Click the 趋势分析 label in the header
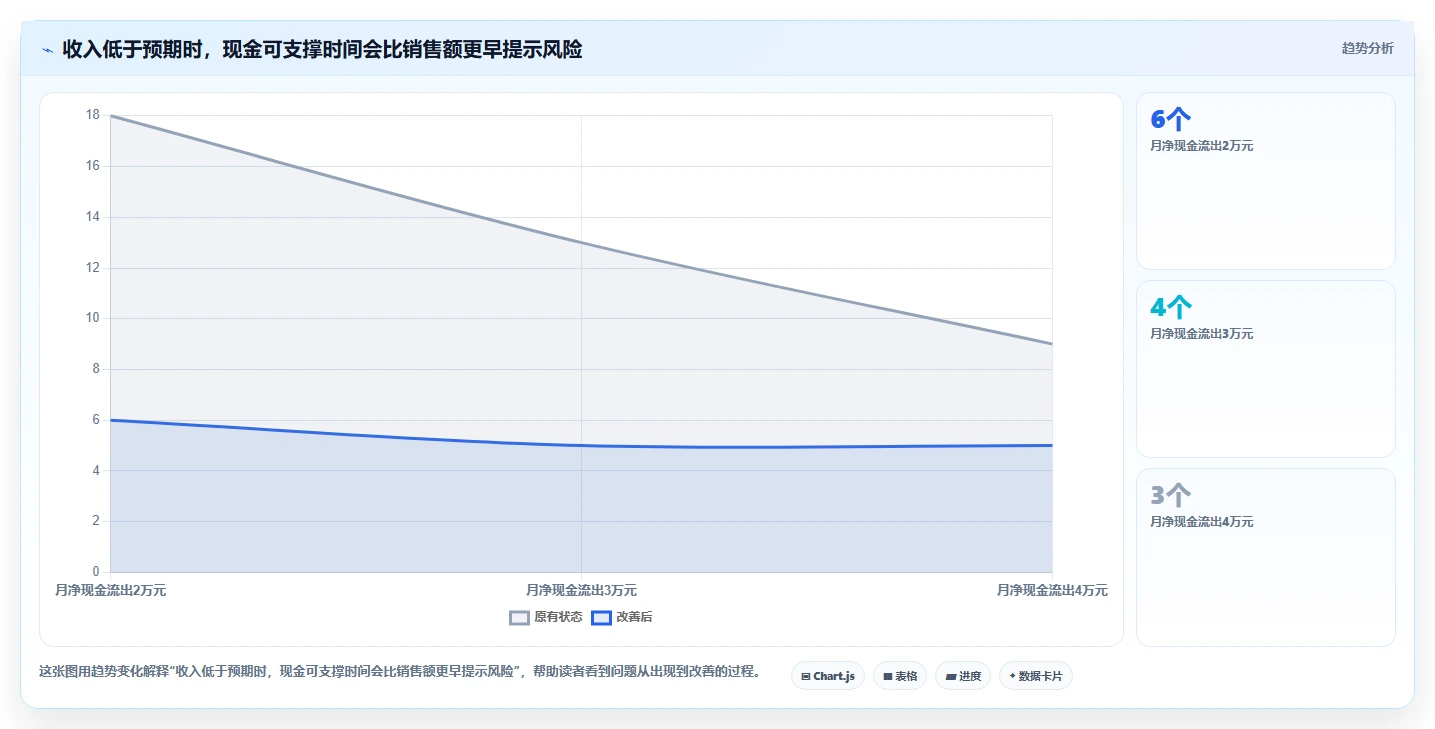 pos(1367,48)
